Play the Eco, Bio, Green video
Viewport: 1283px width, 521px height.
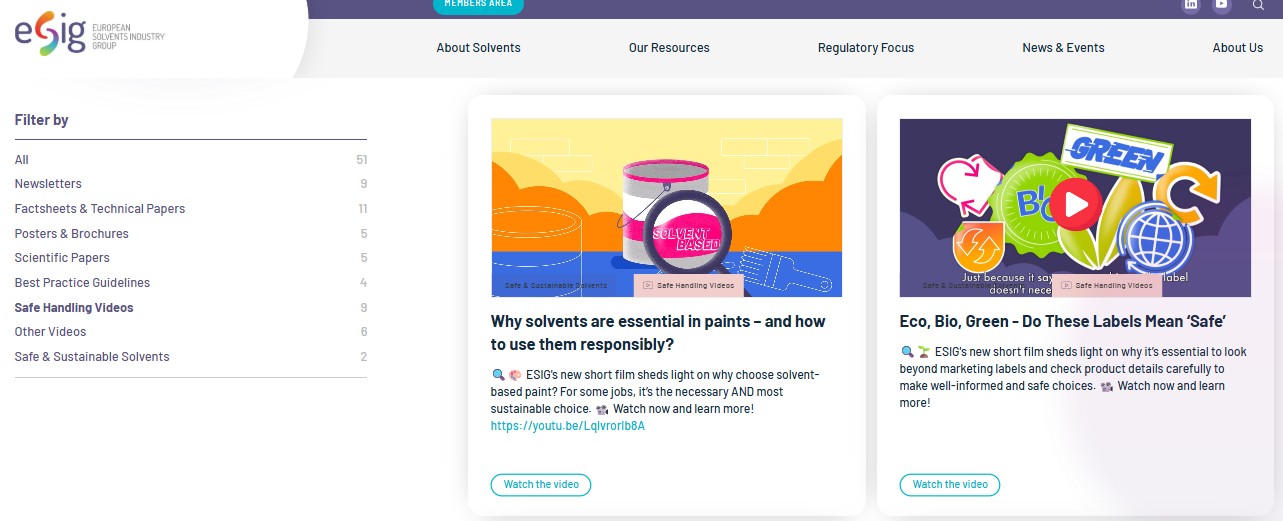[x=1075, y=205]
